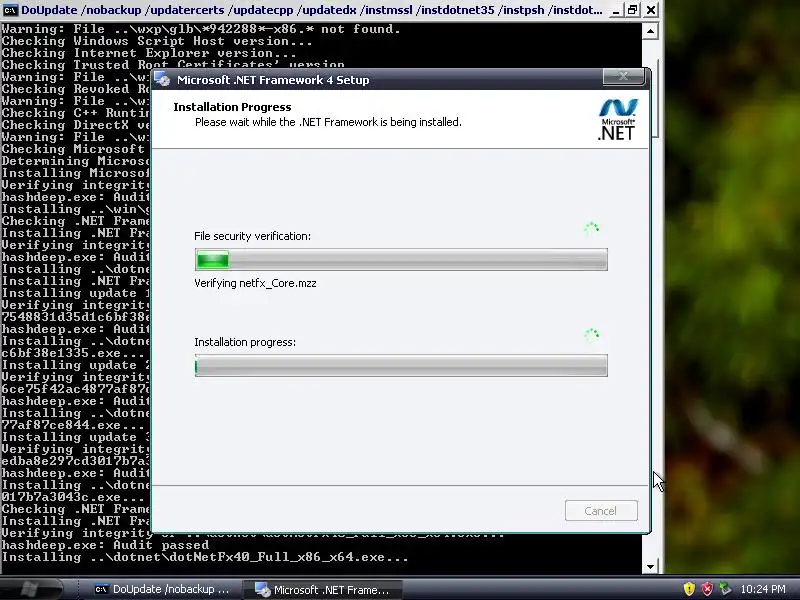Open the Windows Start button

(x=31, y=589)
